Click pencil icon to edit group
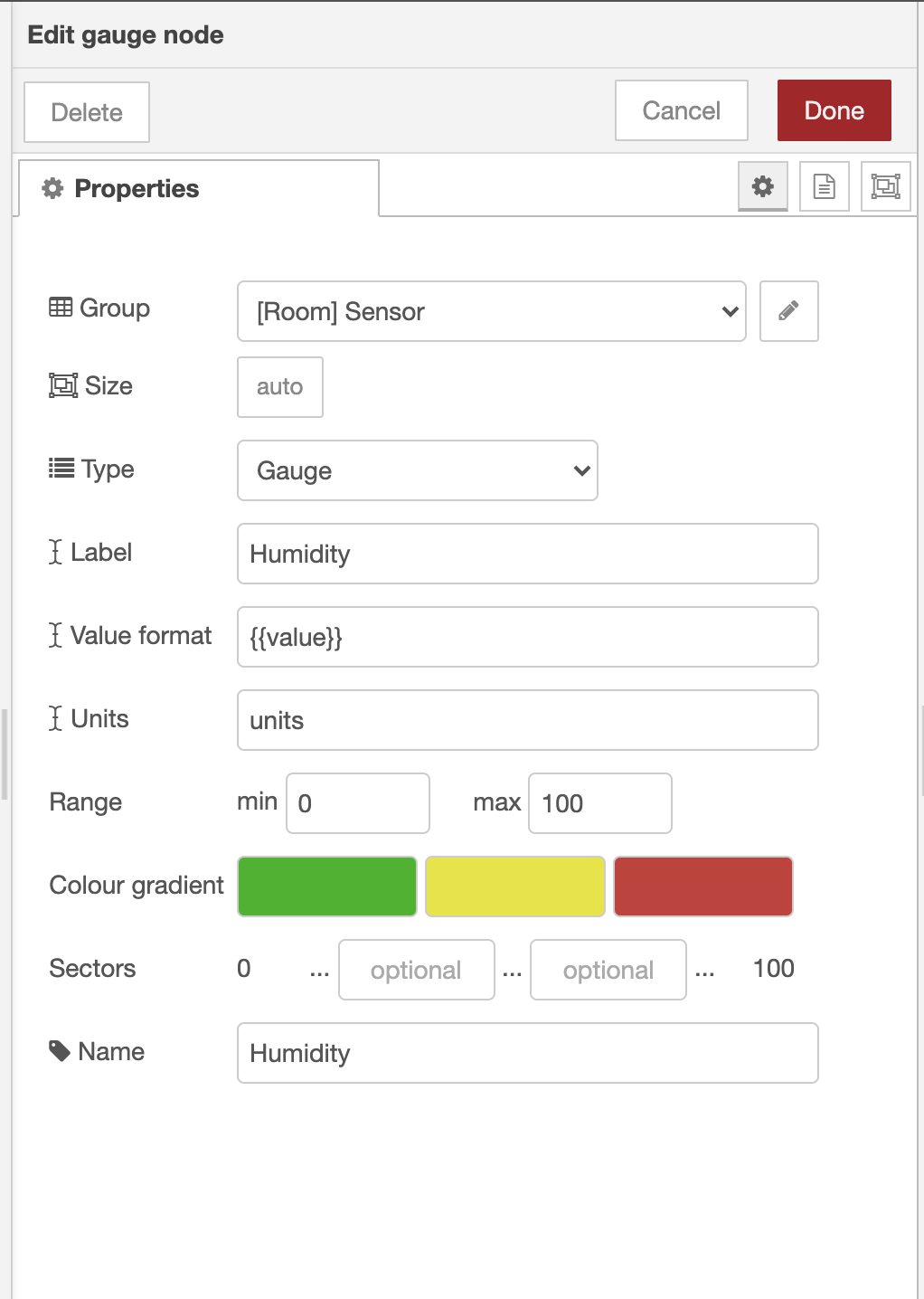Screen dimensions: 924x1299 tap(788, 311)
